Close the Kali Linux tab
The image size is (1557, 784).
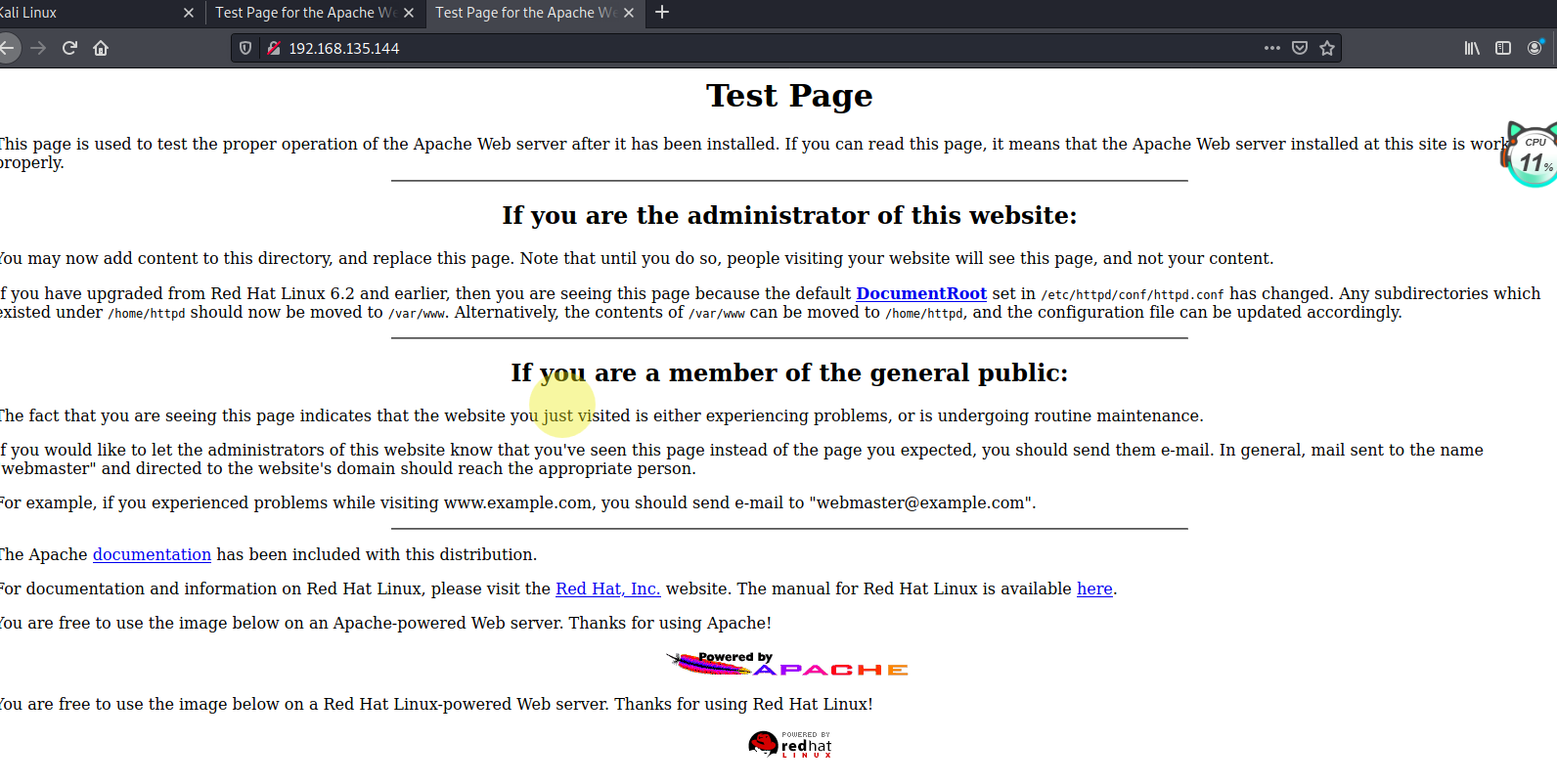189,13
